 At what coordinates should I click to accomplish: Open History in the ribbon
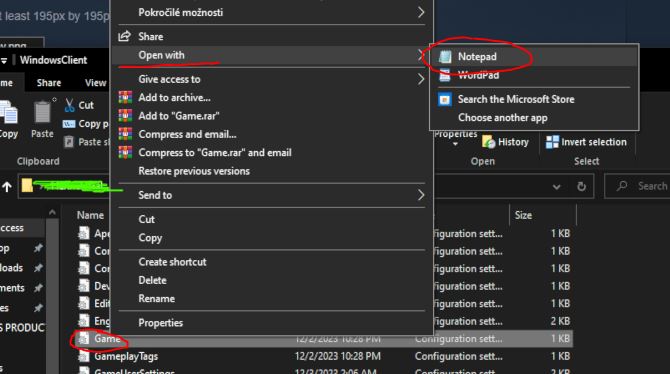click(505, 142)
